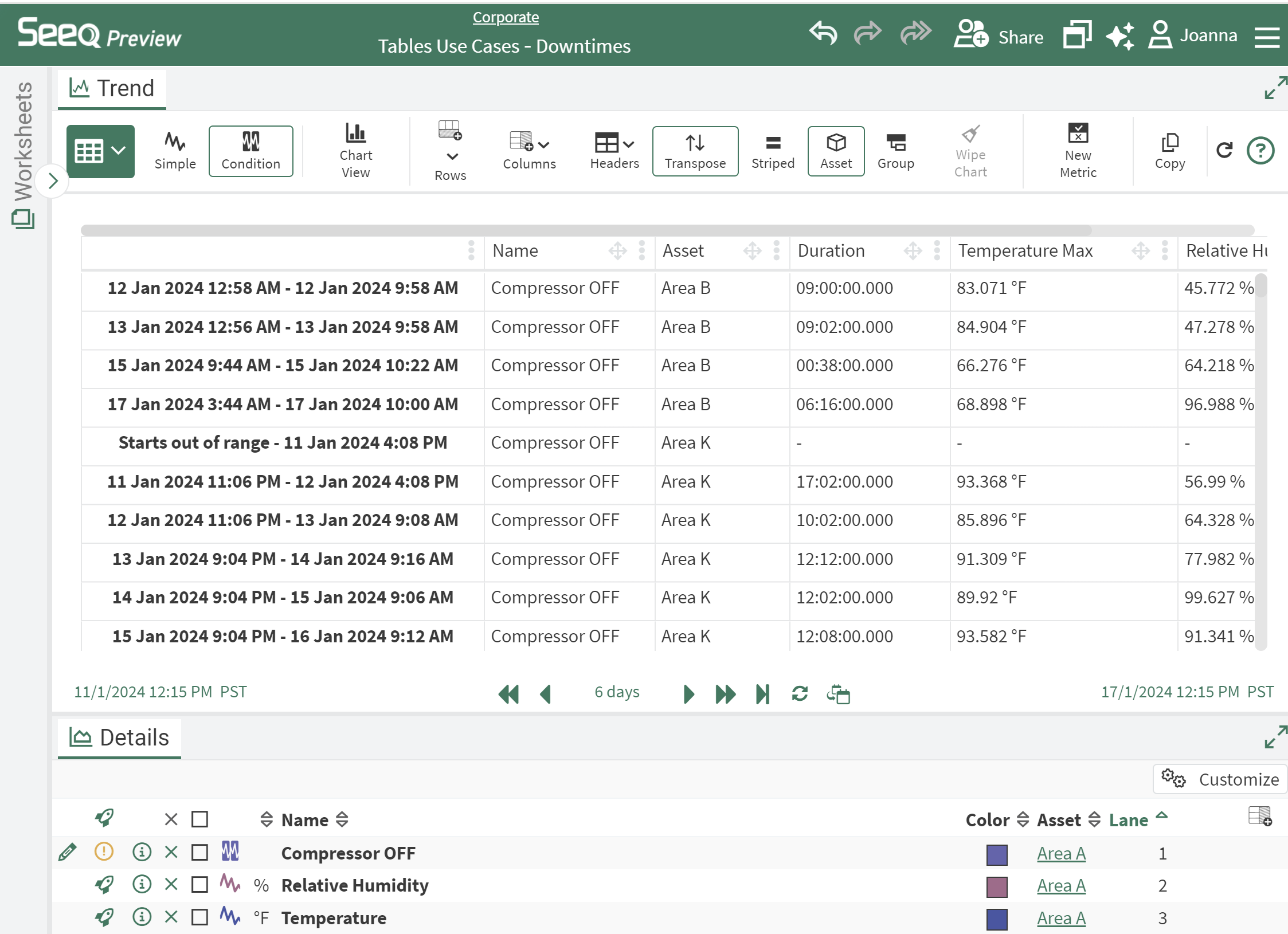Open the help question mark icon
The image size is (1288, 934).
(1260, 151)
